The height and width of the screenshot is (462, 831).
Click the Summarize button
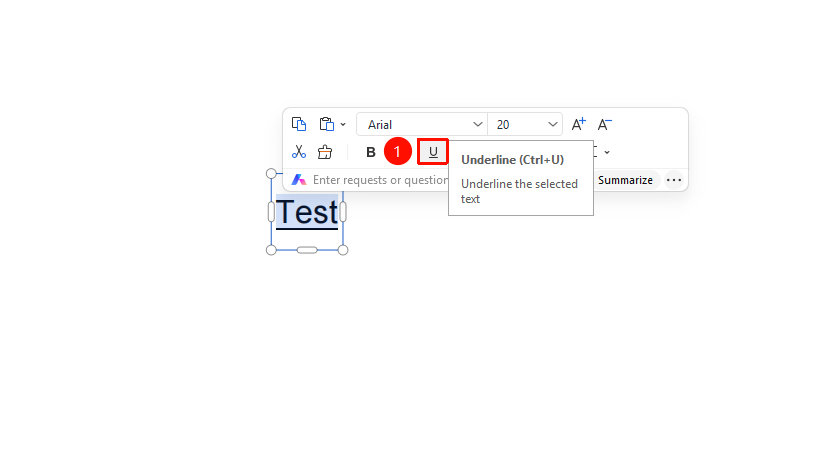625,180
